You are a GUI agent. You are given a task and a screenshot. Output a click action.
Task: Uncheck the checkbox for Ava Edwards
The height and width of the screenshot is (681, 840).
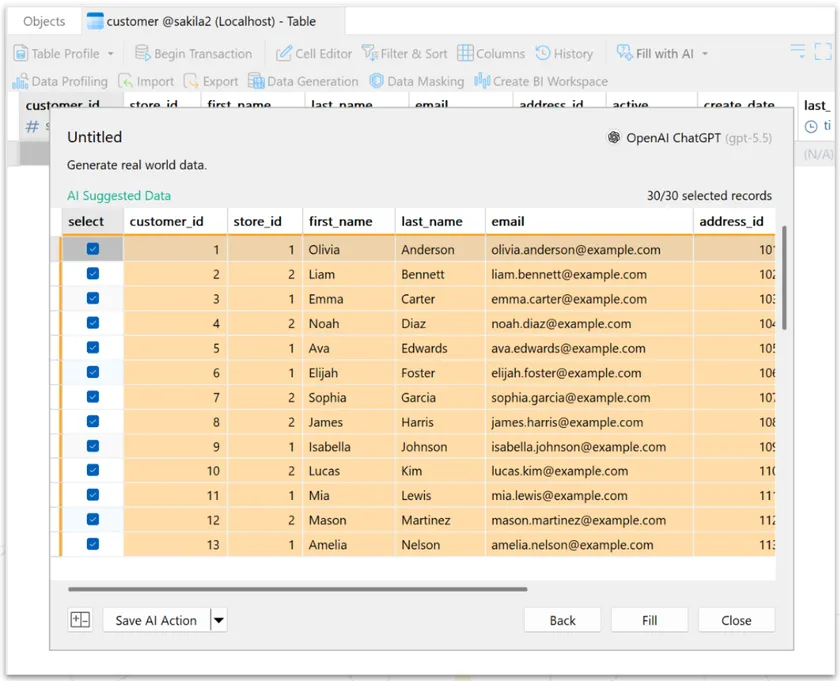click(x=93, y=347)
